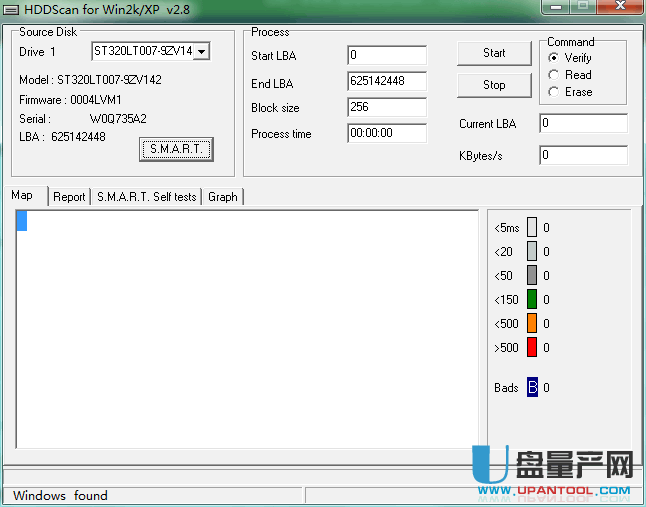
Task: Switch to the Report tab
Action: (69, 197)
